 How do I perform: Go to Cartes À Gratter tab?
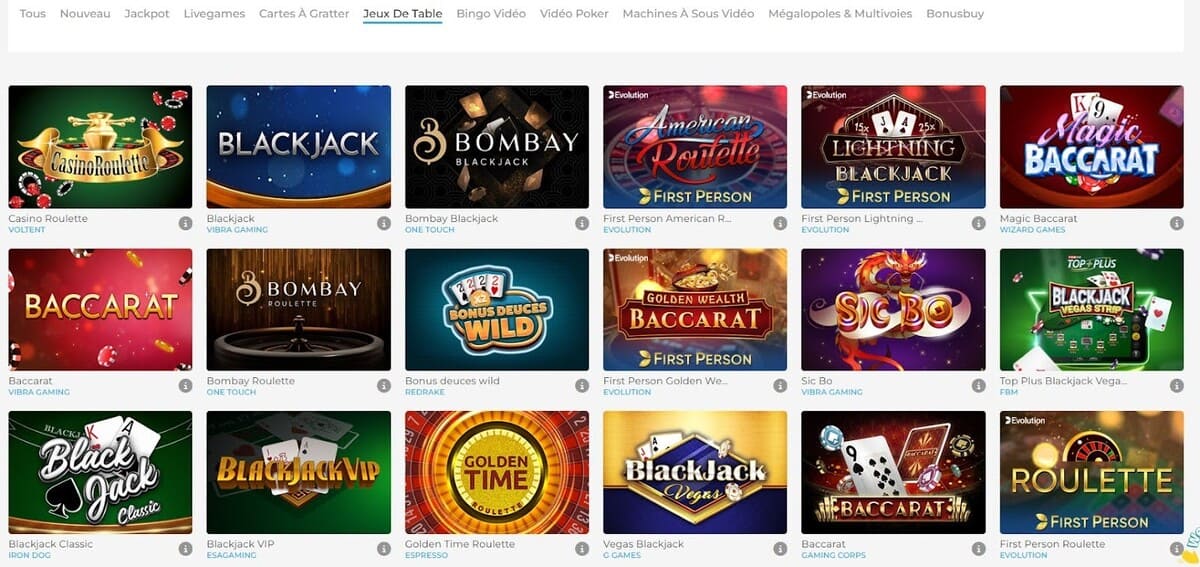click(304, 14)
